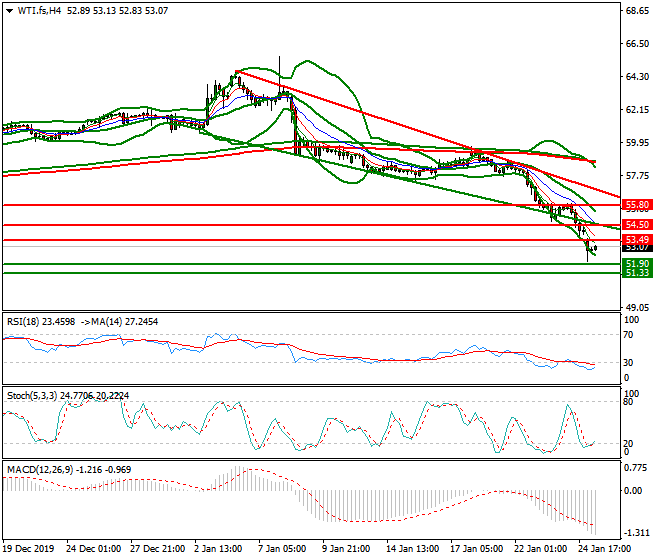Click the 27 Dec 21:00 time axis label
The width and height of the screenshot is (660, 560).
pyautogui.click(x=157, y=549)
